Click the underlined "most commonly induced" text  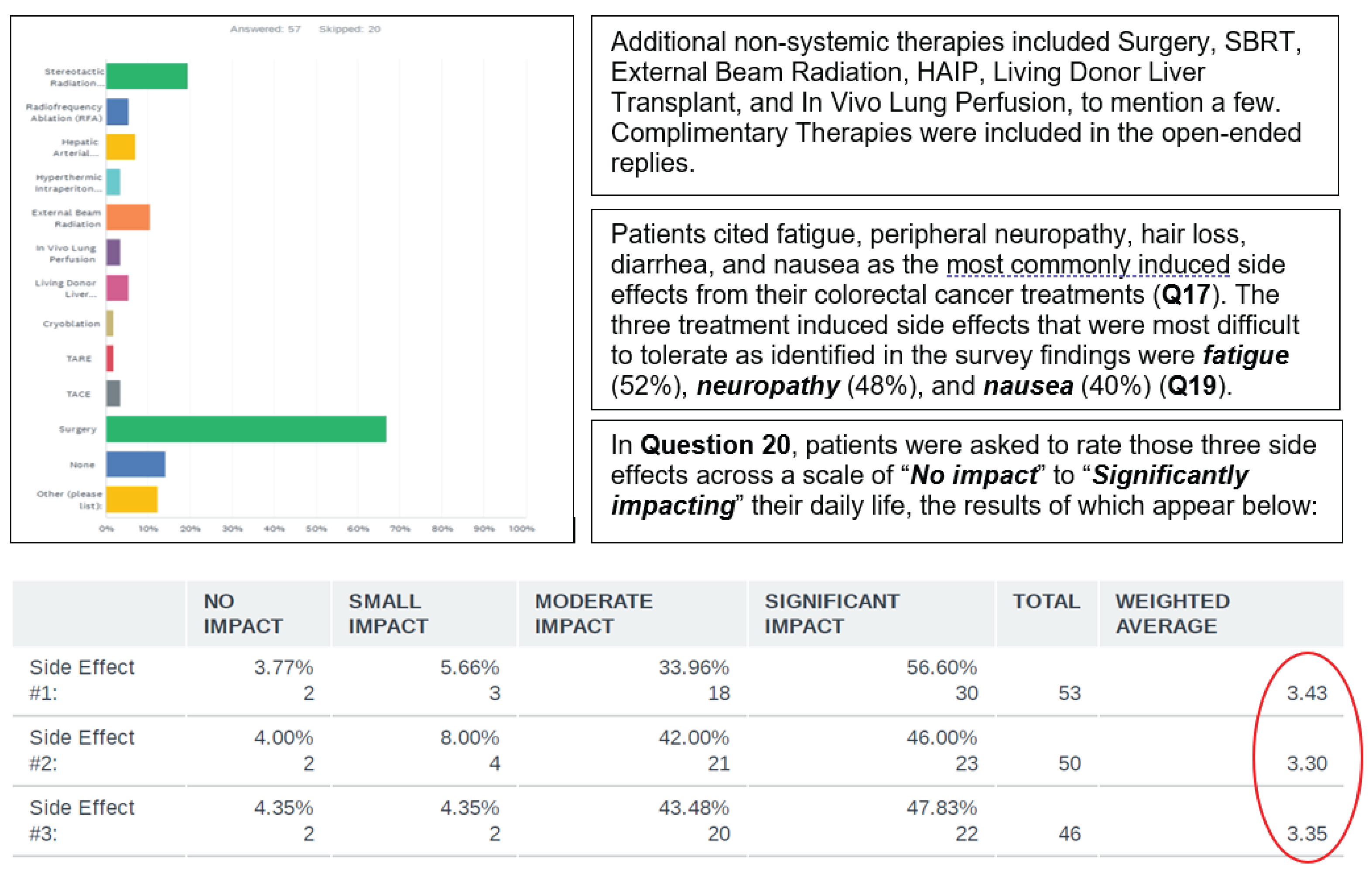(1088, 264)
